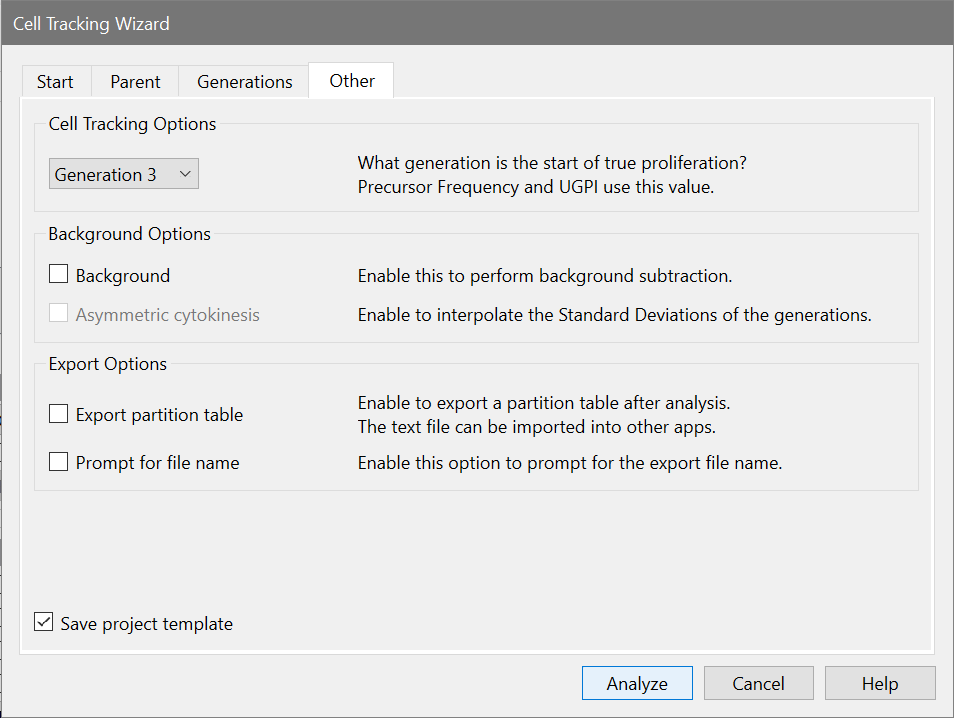The image size is (954, 718).
Task: Go to the Generations tab
Action: click(244, 82)
